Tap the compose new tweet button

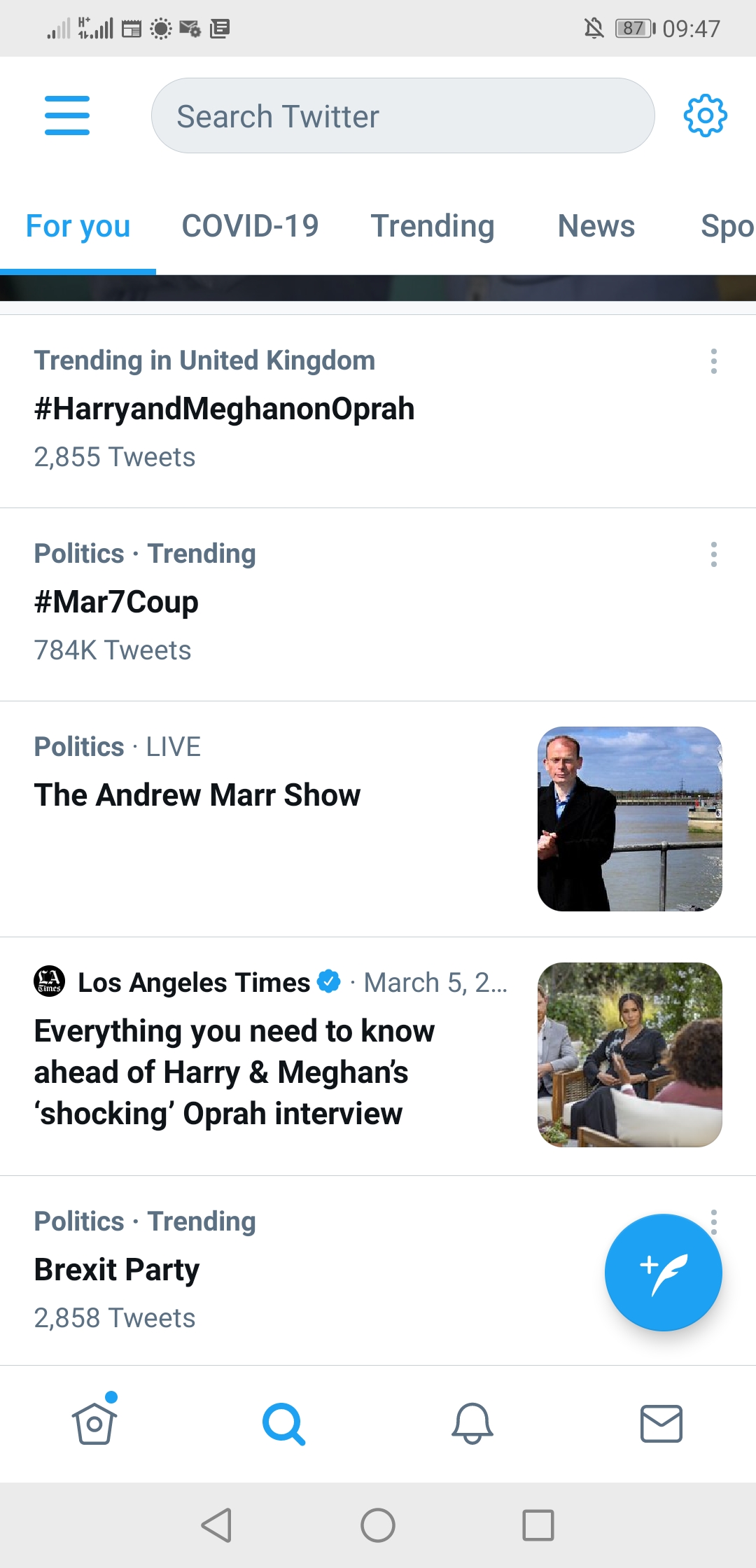coord(663,1272)
